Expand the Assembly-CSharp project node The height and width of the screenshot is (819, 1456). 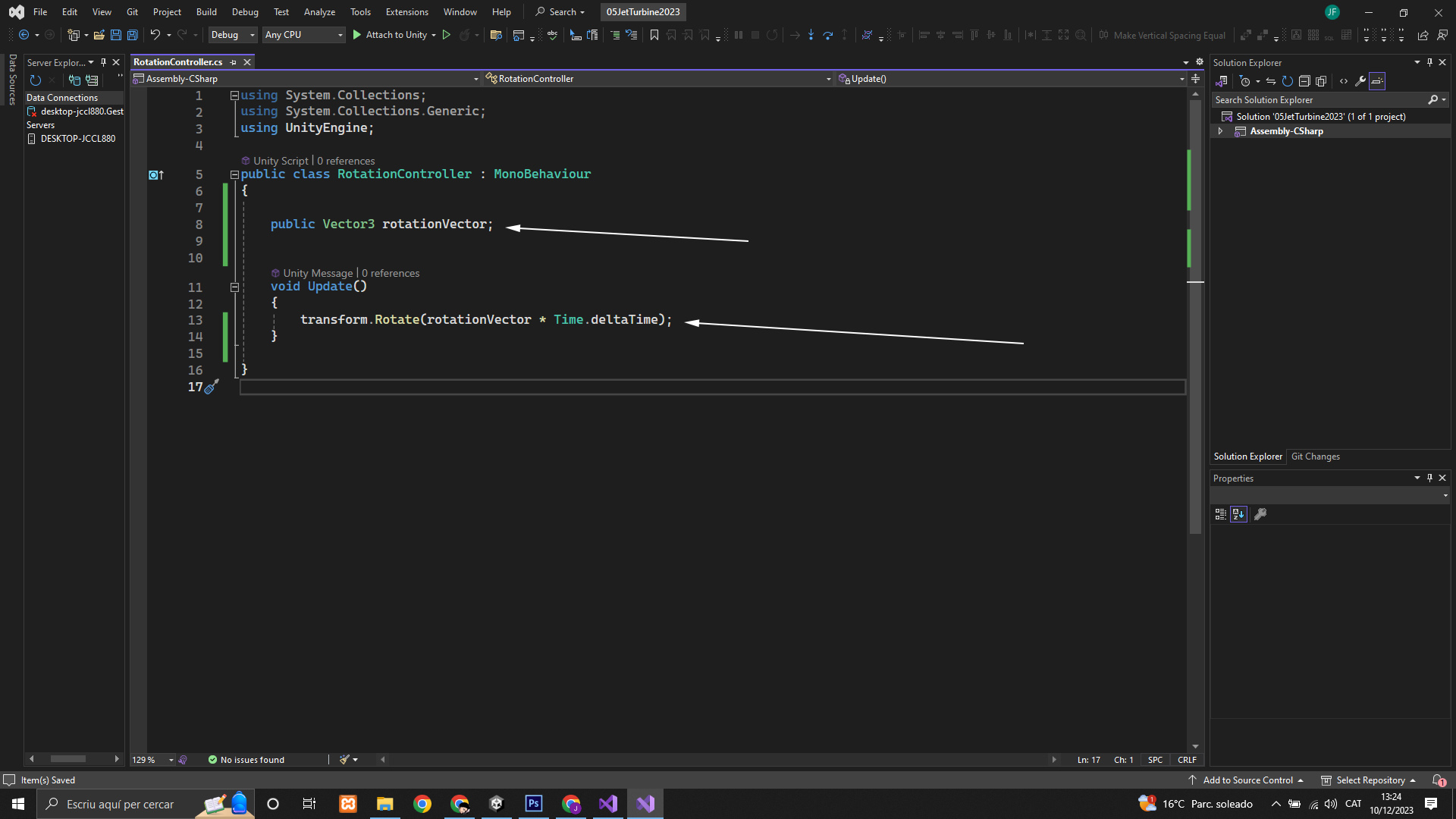coord(1220,131)
